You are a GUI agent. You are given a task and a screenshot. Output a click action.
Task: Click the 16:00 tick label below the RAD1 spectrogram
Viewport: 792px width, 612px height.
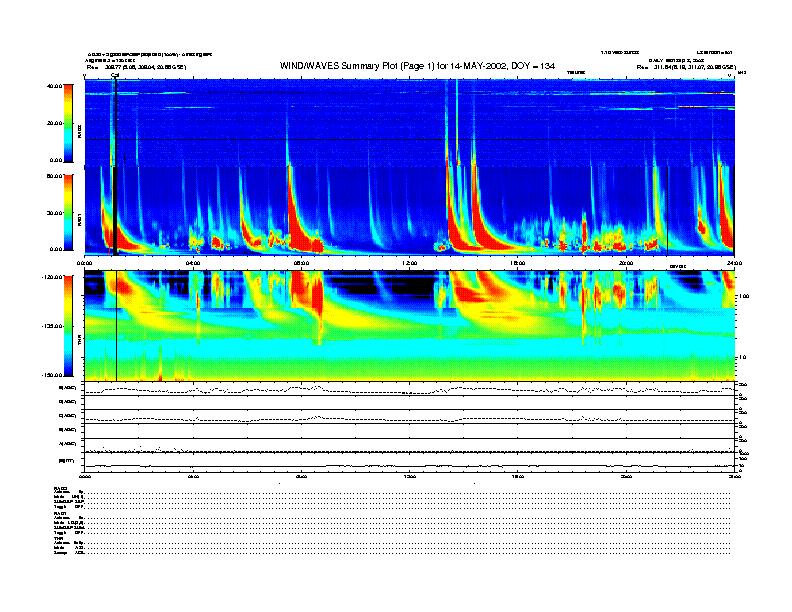coord(518,263)
